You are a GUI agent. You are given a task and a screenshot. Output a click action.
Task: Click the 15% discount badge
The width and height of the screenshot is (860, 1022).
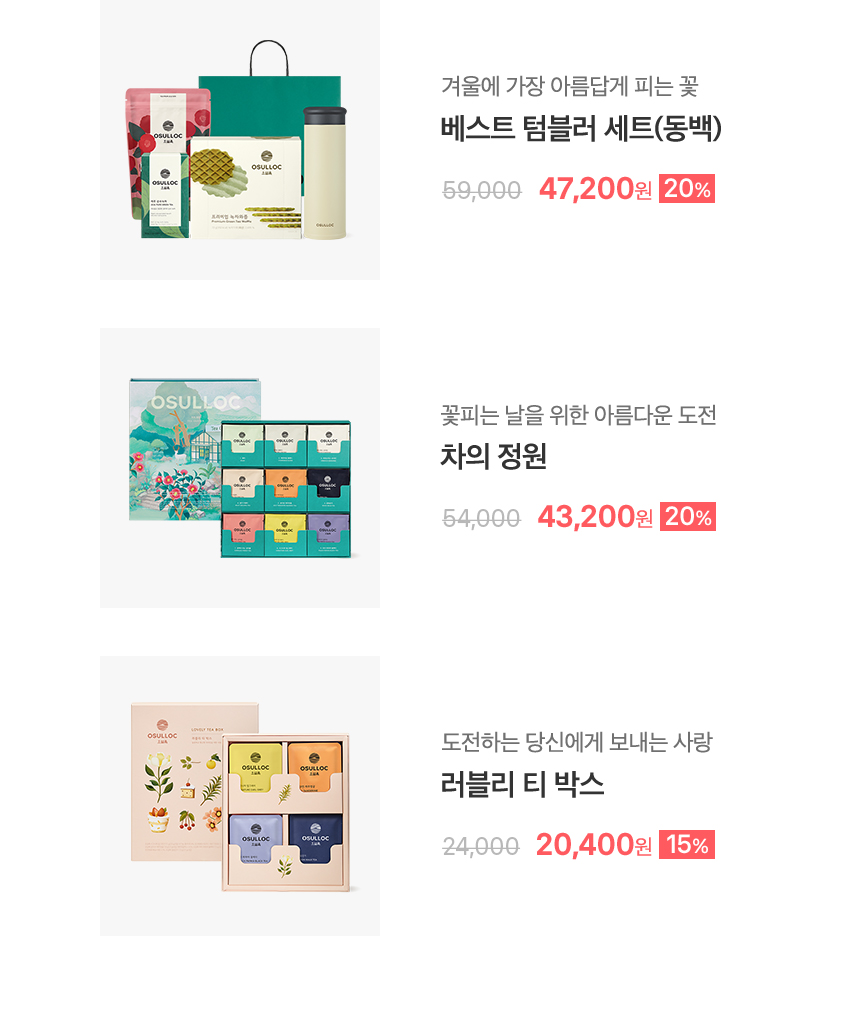(x=687, y=844)
